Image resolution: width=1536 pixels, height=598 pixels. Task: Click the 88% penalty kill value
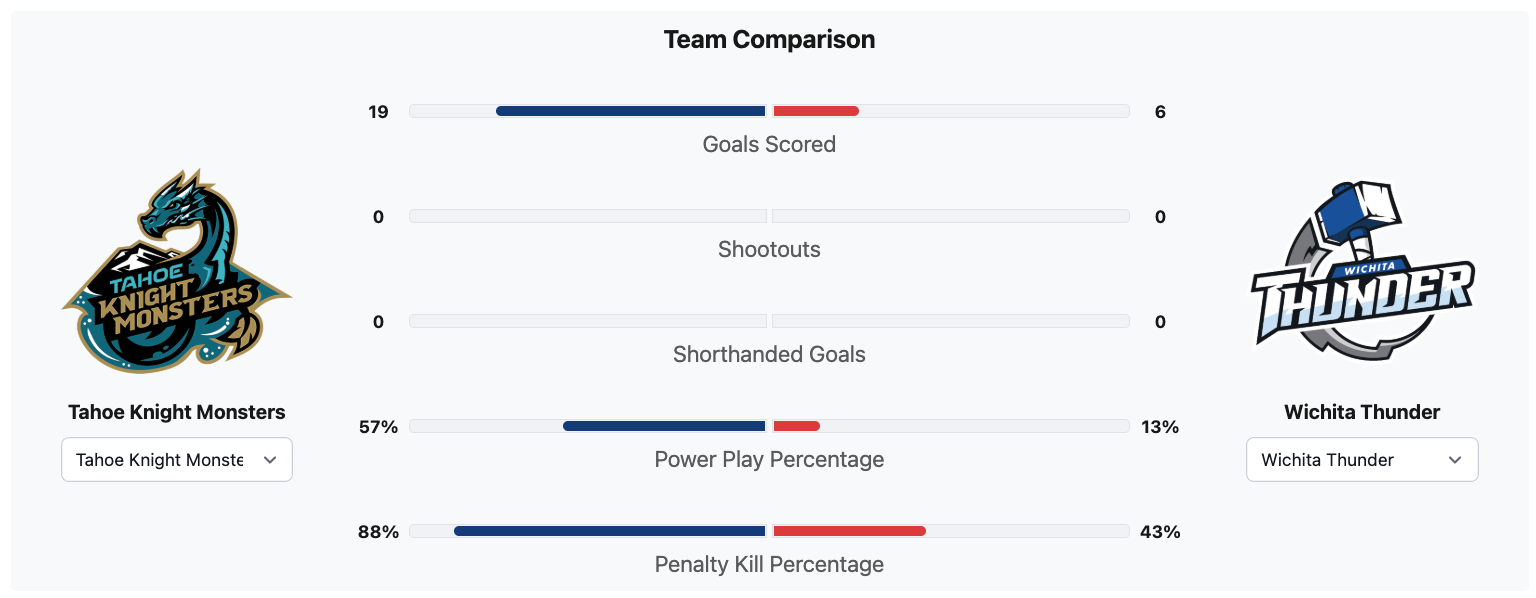[x=378, y=532]
